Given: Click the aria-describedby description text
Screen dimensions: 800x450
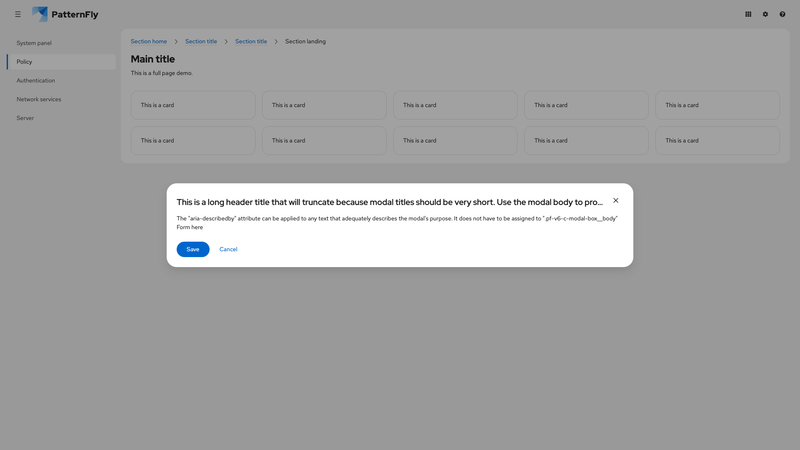Looking at the screenshot, I should coord(397,218).
